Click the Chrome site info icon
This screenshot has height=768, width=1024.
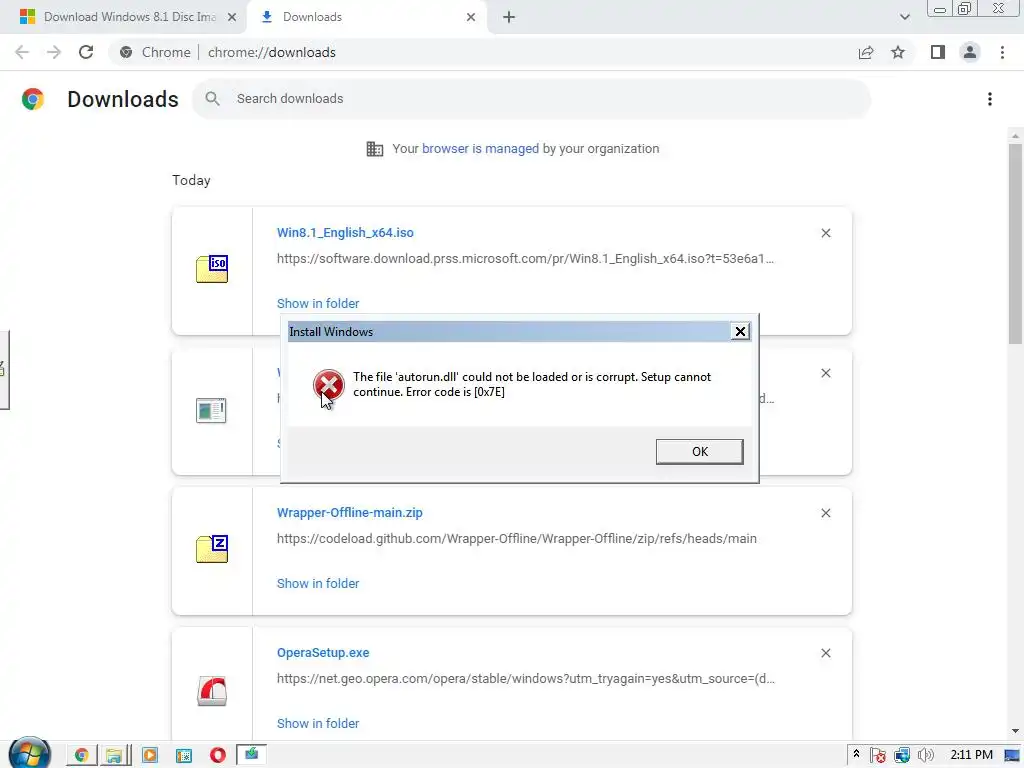click(x=126, y=52)
